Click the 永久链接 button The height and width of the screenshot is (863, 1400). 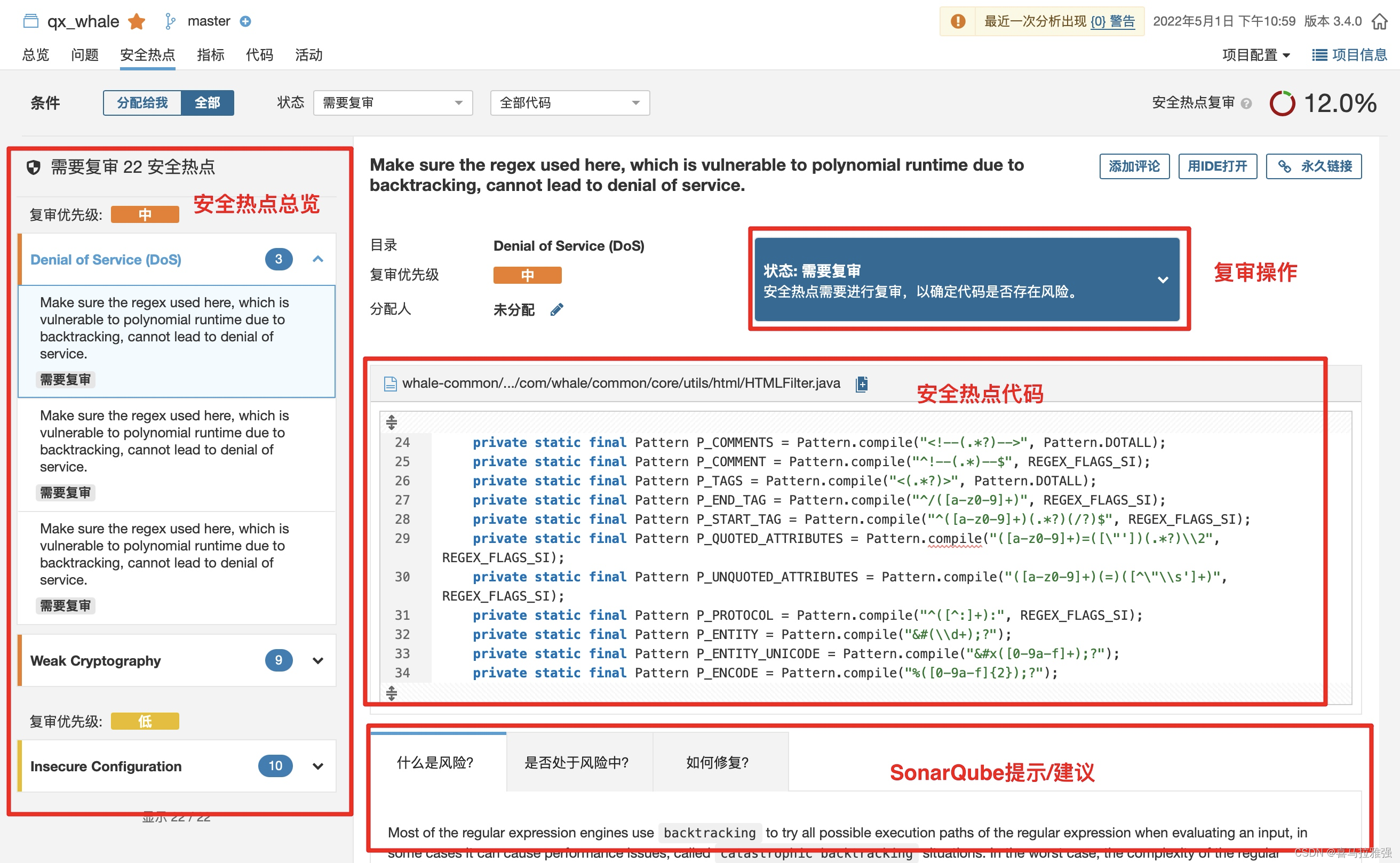pyautogui.click(x=1313, y=166)
